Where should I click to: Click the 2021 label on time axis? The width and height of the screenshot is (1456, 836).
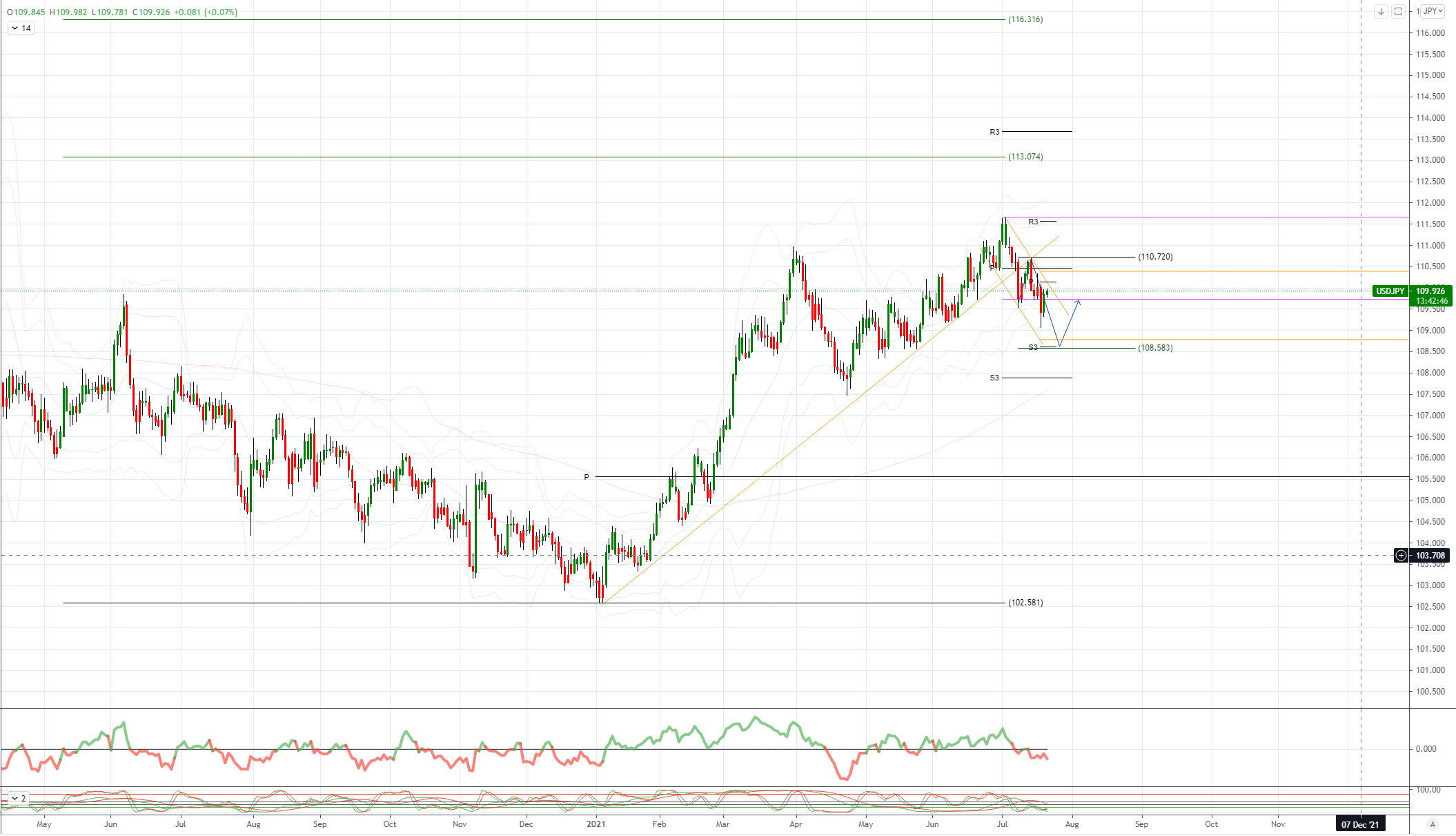pos(596,824)
